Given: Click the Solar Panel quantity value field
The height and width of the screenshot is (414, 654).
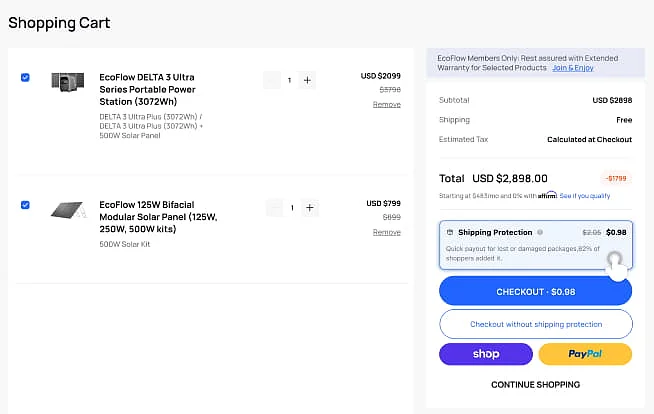Looking at the screenshot, I should (x=292, y=208).
